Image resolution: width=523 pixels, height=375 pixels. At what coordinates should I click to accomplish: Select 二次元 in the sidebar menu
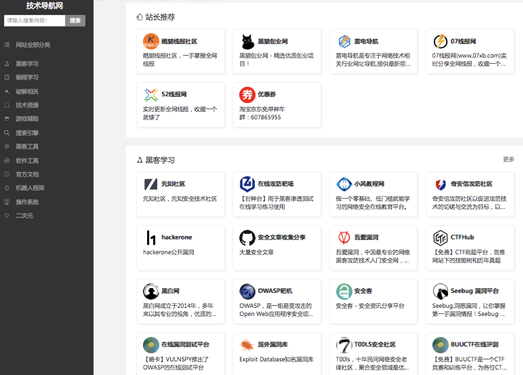(x=24, y=216)
